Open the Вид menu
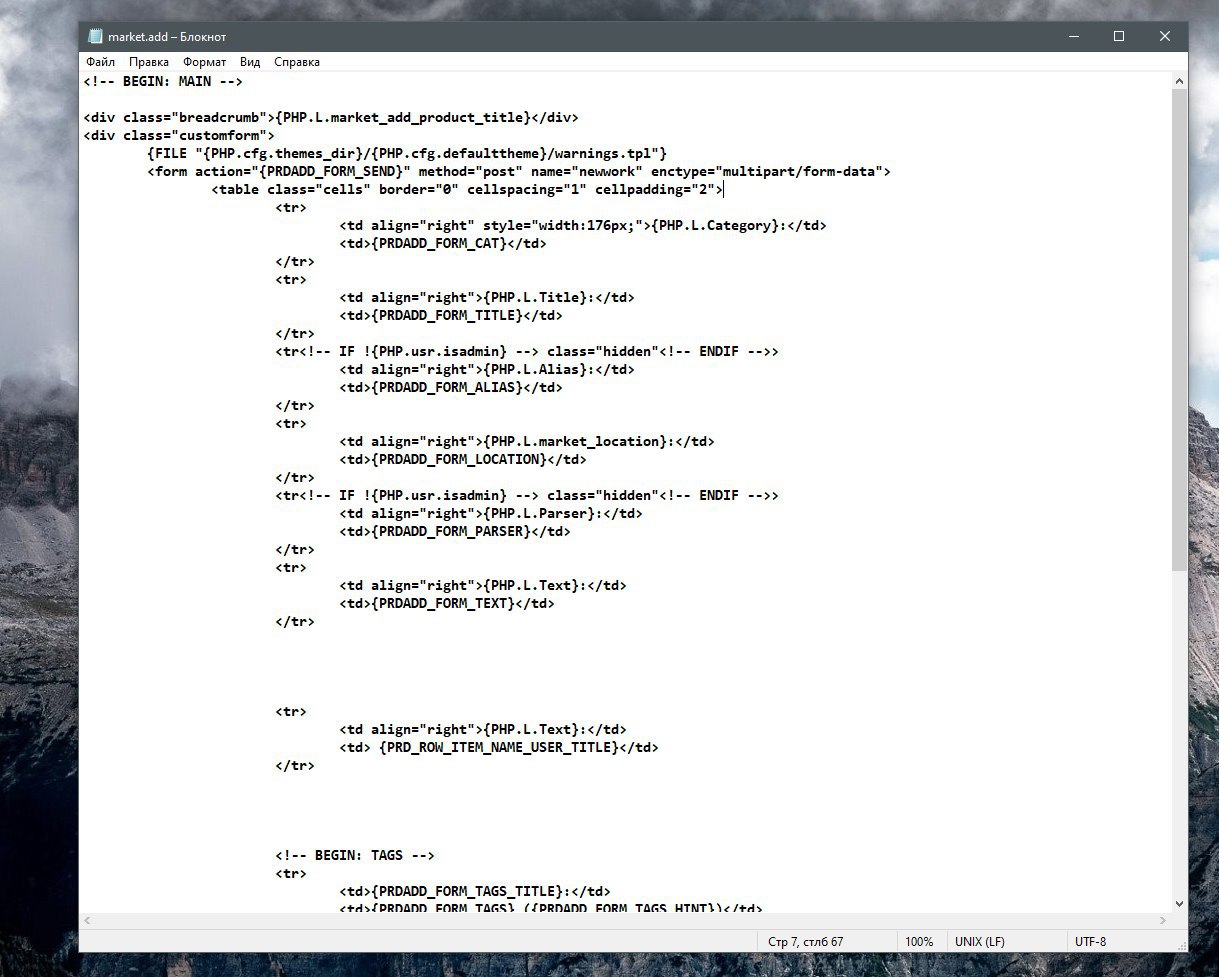The image size is (1219, 977). pyautogui.click(x=250, y=62)
